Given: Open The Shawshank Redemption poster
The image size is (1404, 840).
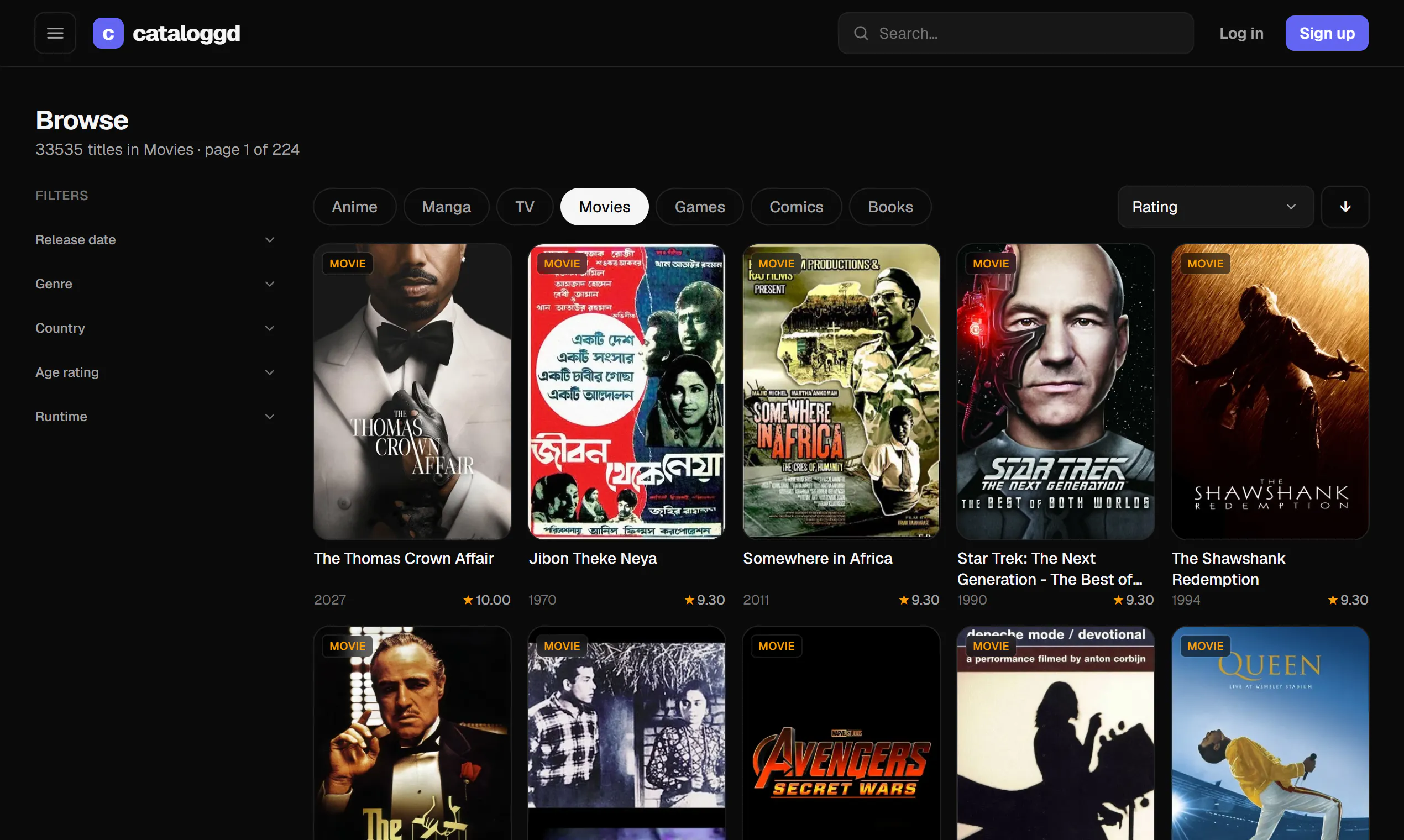Looking at the screenshot, I should (1270, 392).
